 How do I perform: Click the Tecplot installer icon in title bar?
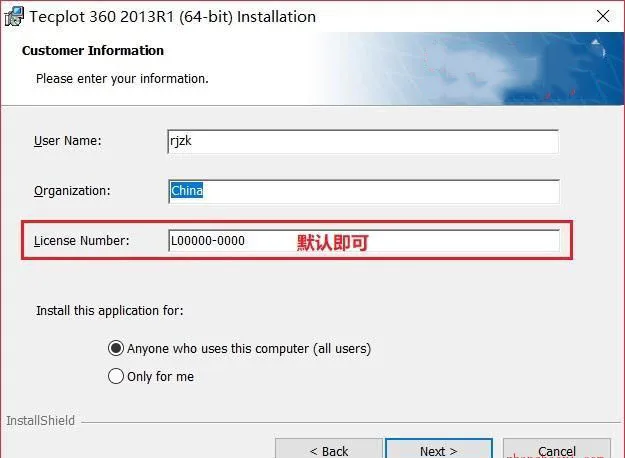(14, 17)
